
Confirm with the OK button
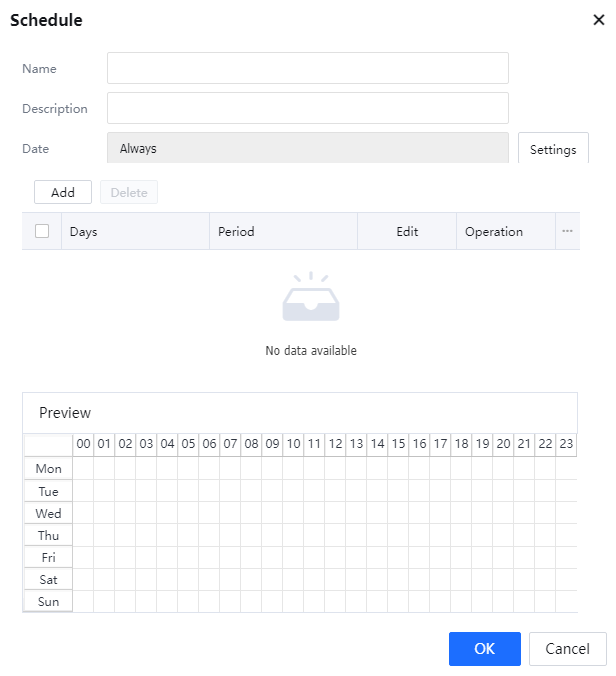click(x=484, y=649)
